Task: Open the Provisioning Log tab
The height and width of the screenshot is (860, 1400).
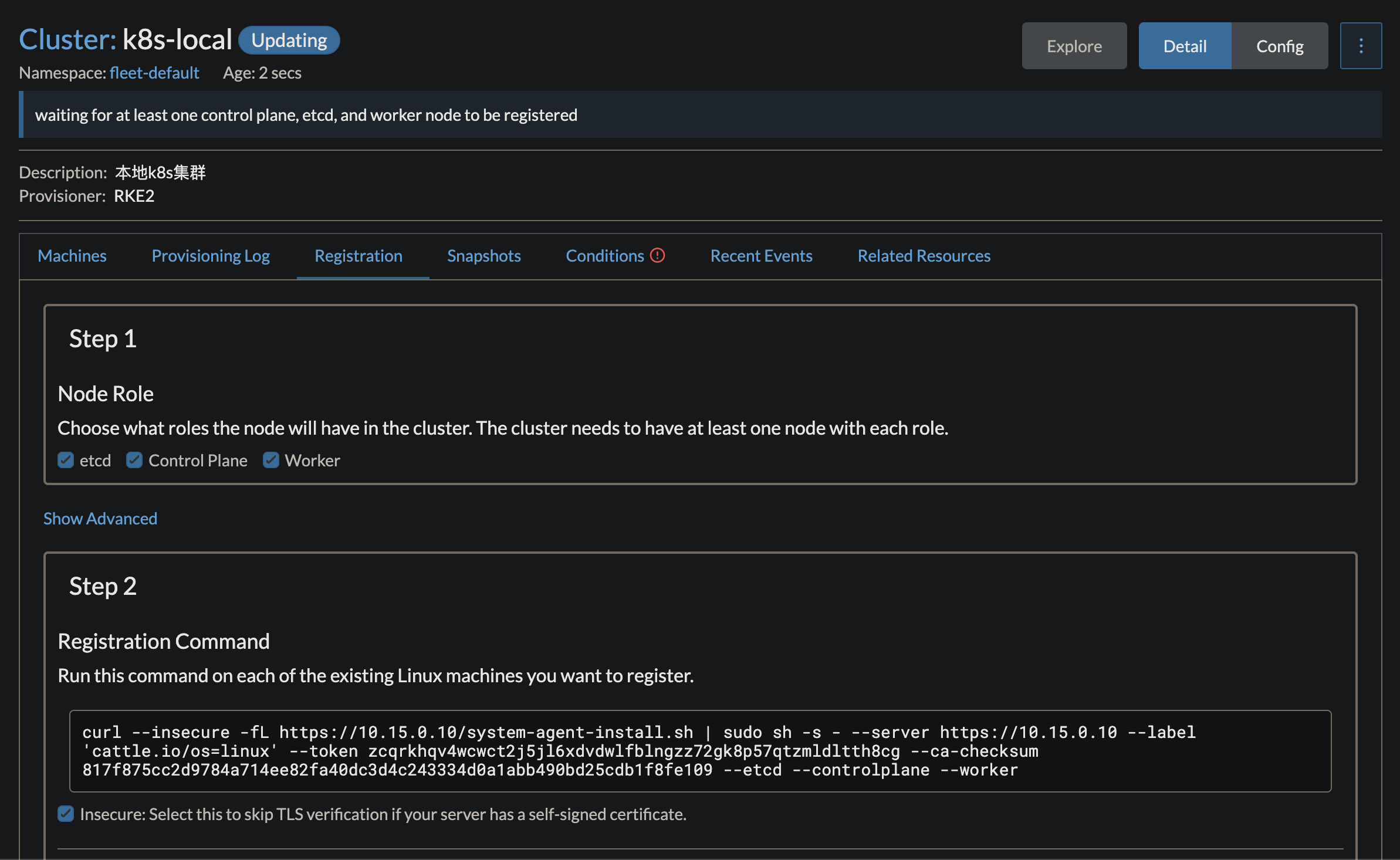Action: click(211, 256)
